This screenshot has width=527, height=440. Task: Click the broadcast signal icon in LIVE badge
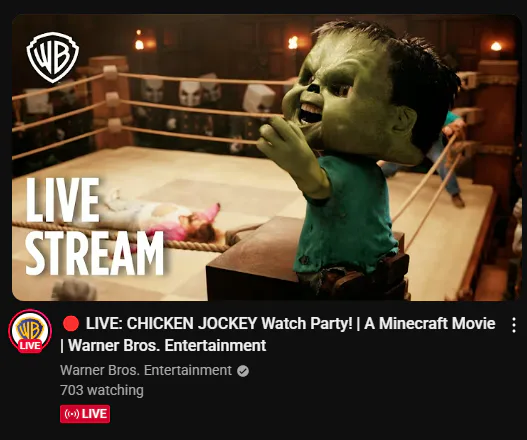(x=72, y=414)
